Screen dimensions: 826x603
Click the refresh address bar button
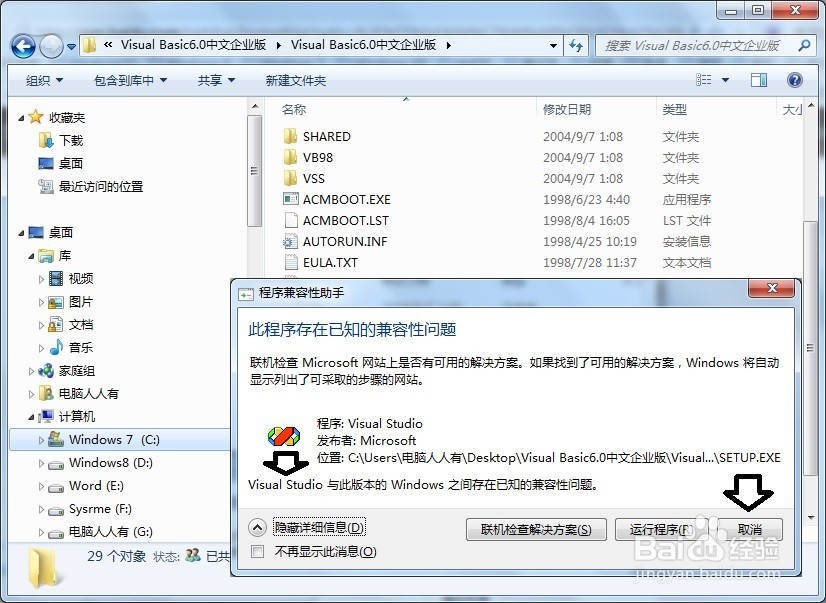[576, 46]
